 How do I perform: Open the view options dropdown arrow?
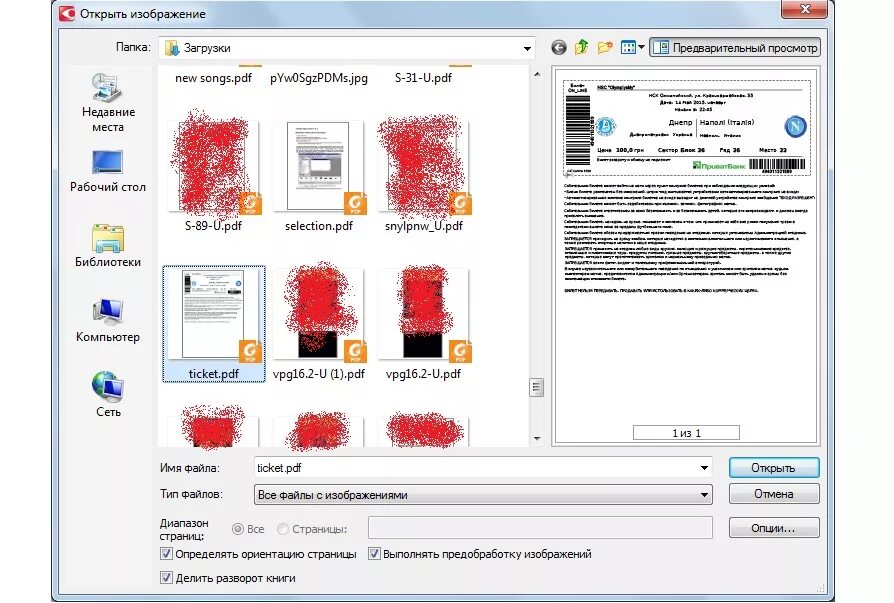click(641, 48)
